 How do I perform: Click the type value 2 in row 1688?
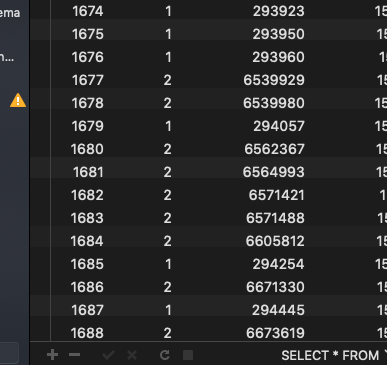tap(168, 333)
